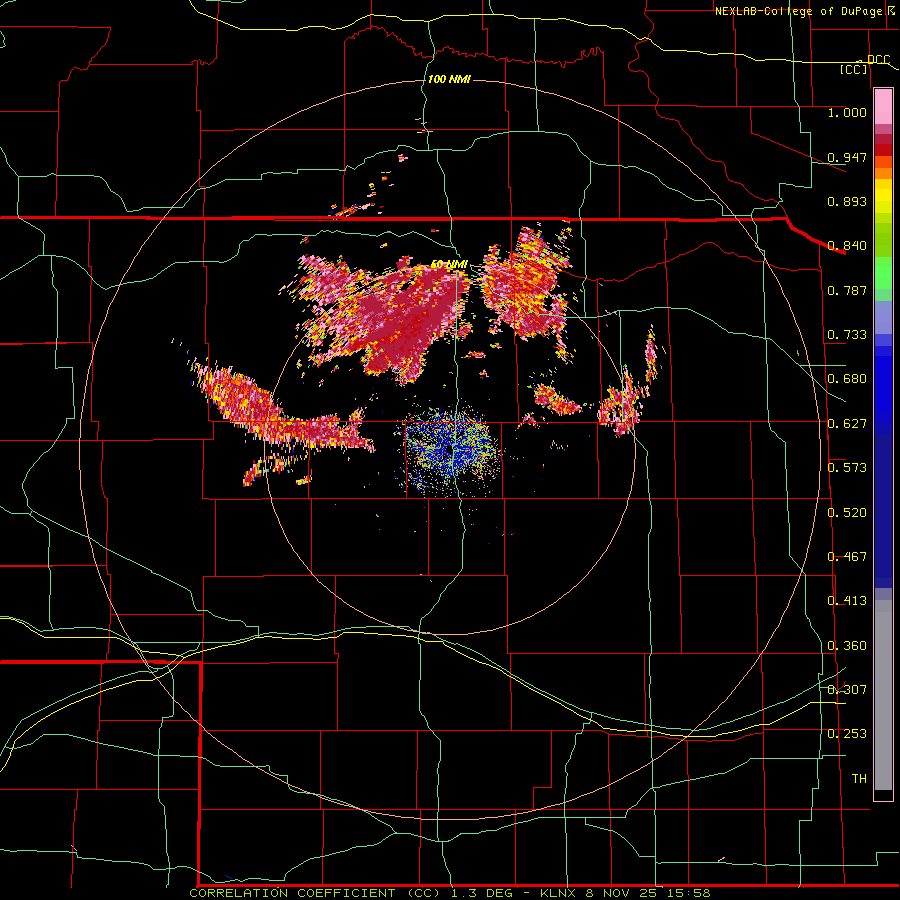Click the 0.467 legend value
This screenshot has width=900, height=900.
click(x=847, y=557)
